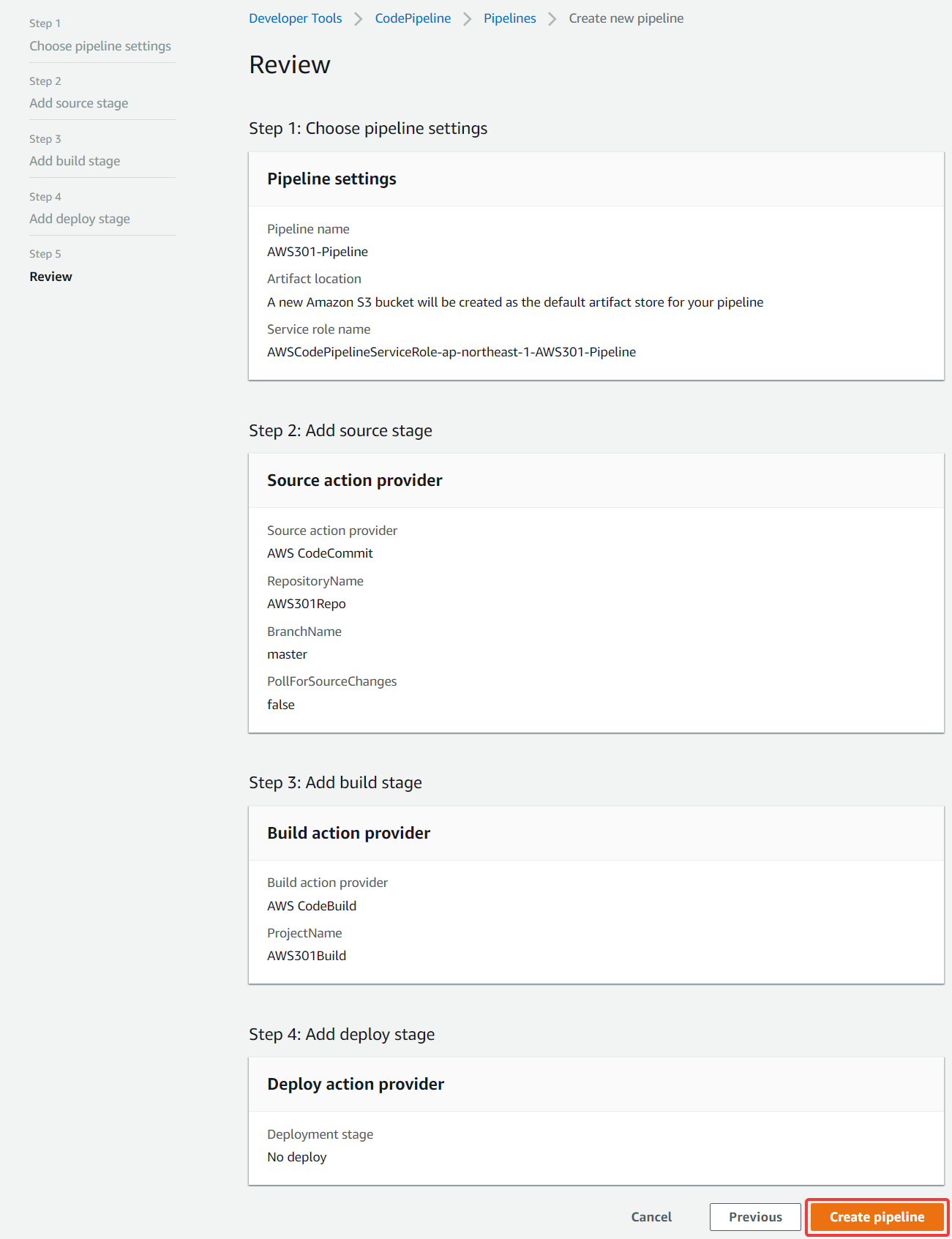Click chevron after Developer Tools breadcrumb
The width and height of the screenshot is (952, 1239).
pyautogui.click(x=359, y=19)
